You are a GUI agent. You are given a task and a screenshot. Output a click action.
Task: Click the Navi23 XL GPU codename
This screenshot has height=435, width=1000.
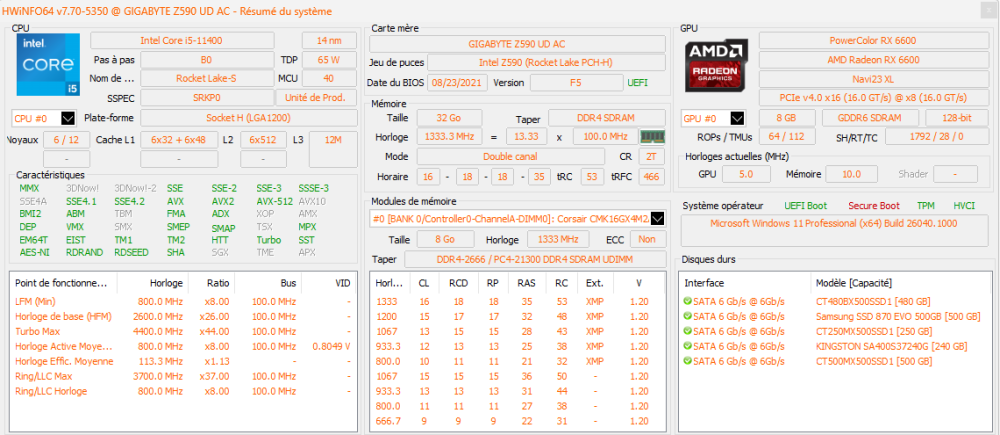(873, 79)
